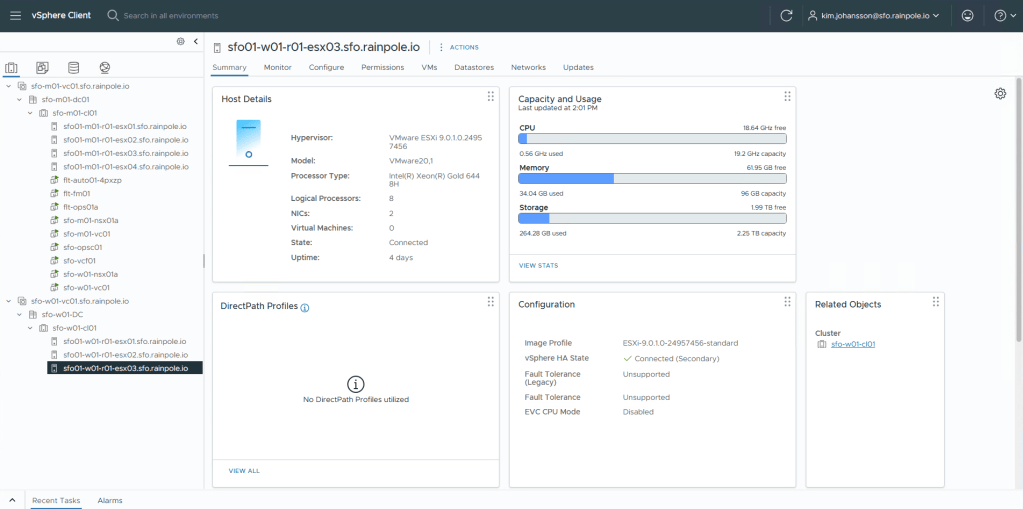Viewport: 1023px width, 509px height.
Task: Click the Memory usage bar
Action: [652, 178]
